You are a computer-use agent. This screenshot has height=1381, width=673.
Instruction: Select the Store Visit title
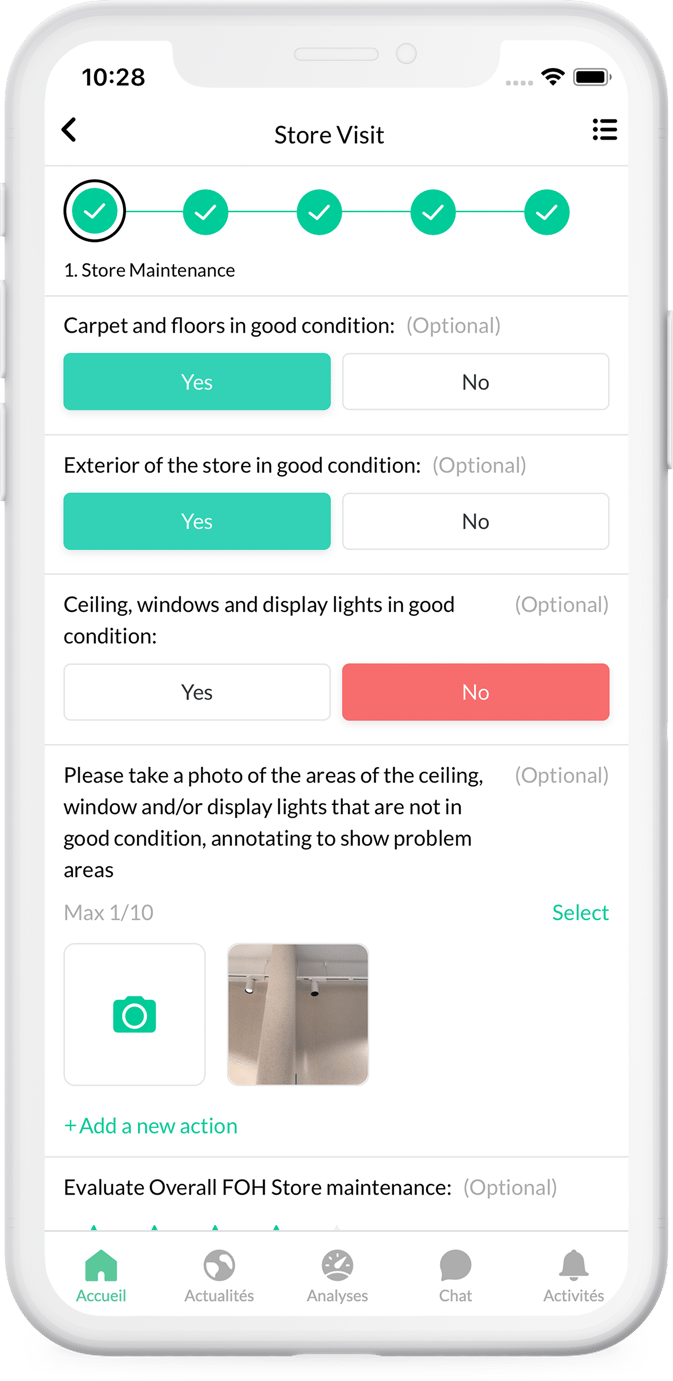[x=329, y=134]
